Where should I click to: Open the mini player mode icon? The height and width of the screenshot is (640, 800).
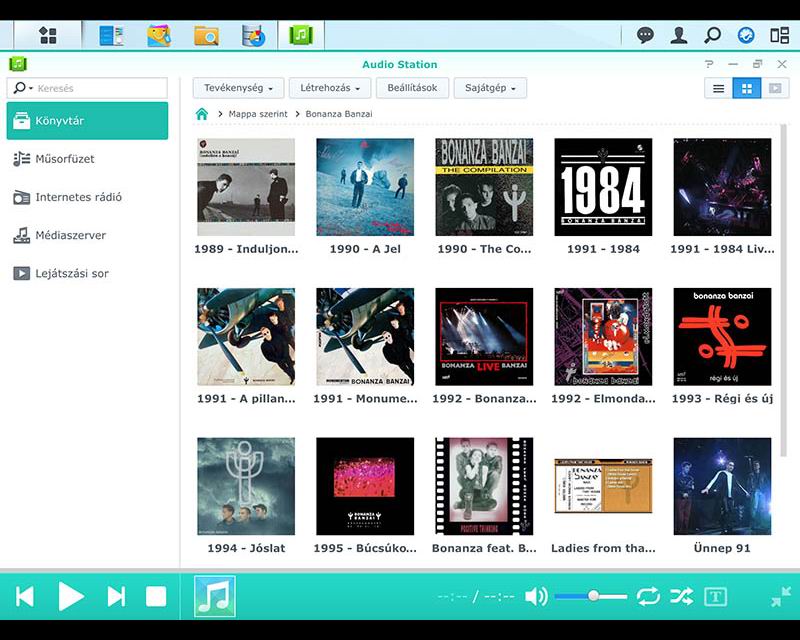(x=781, y=597)
